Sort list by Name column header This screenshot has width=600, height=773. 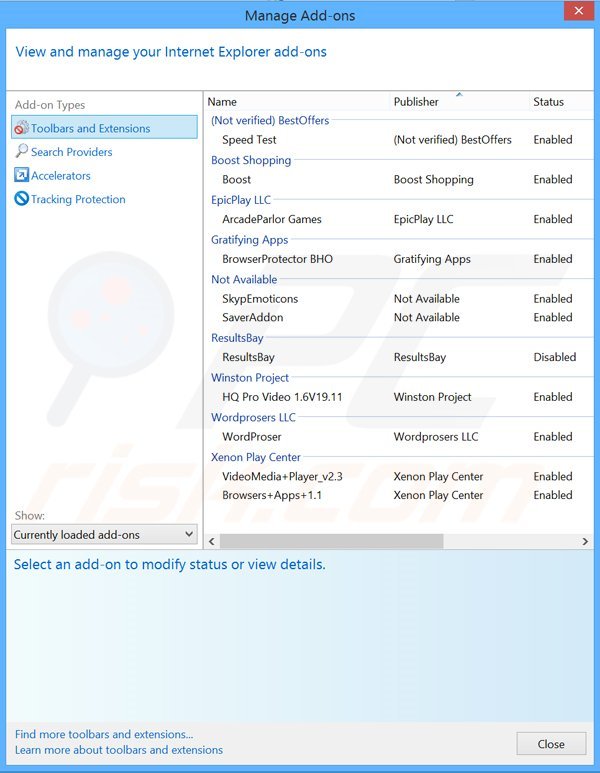pos(297,102)
